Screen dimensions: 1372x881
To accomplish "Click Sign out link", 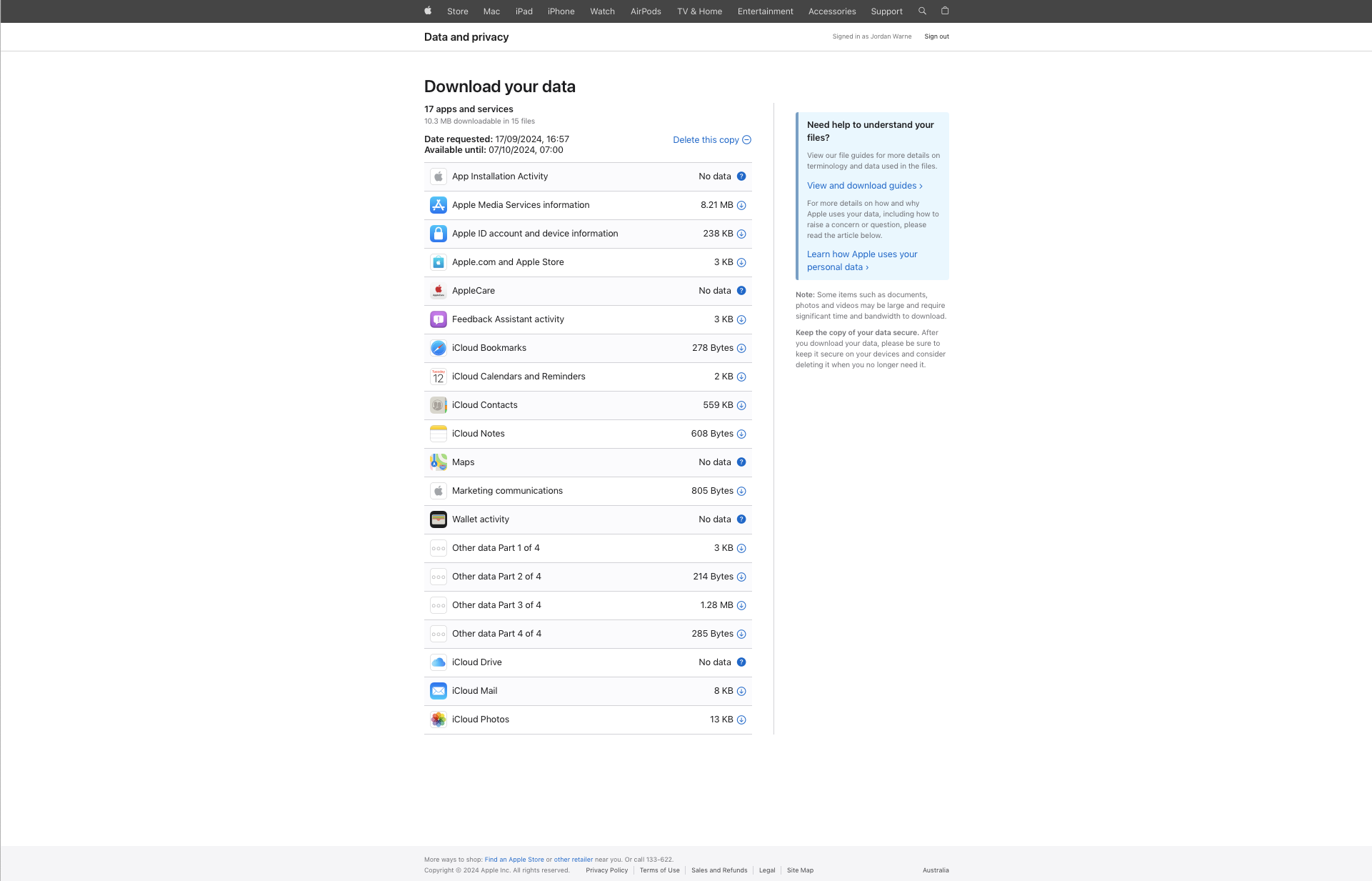I will tap(936, 36).
